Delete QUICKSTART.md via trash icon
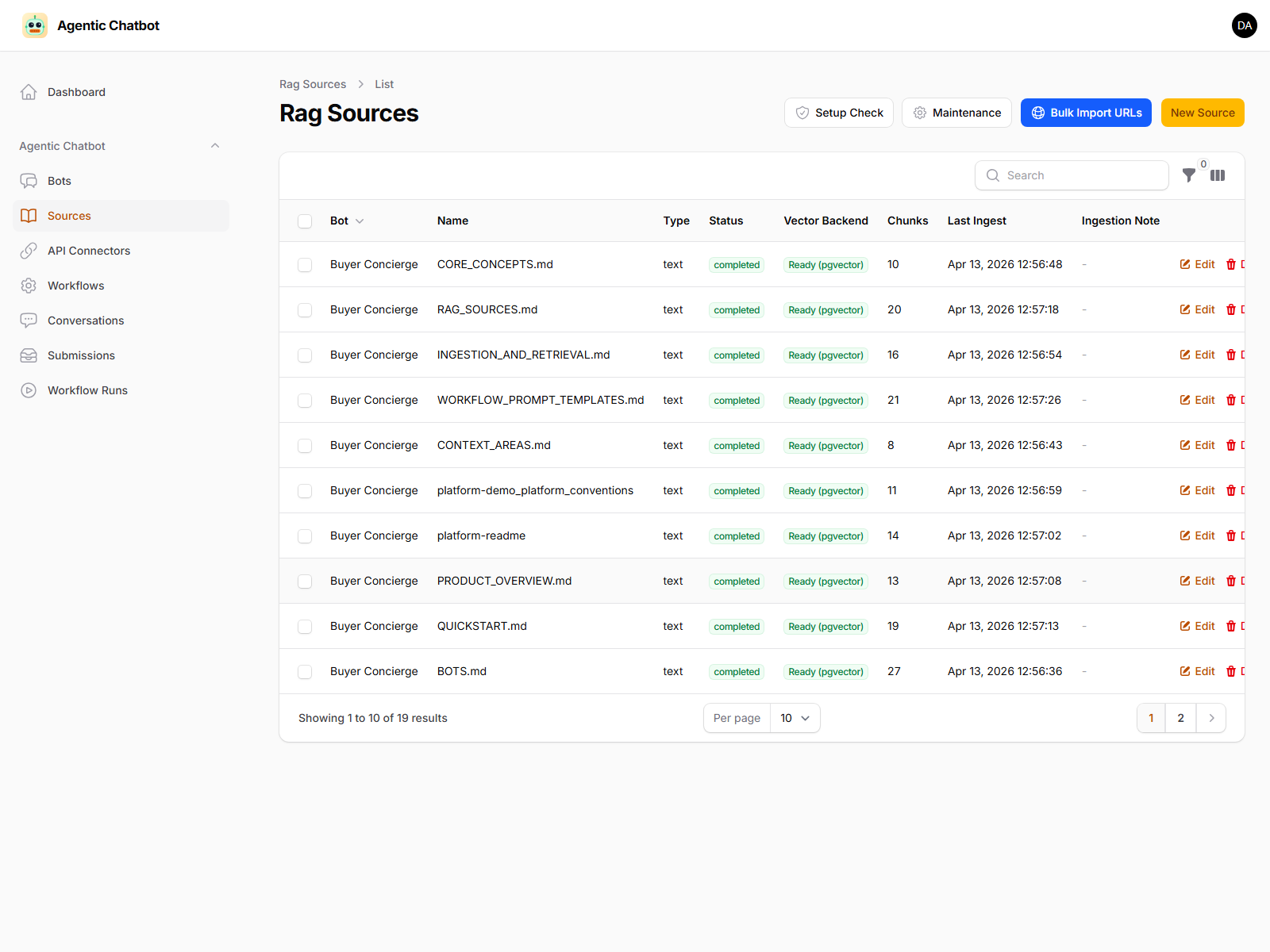Viewport: 1270px width, 952px height. [x=1231, y=626]
